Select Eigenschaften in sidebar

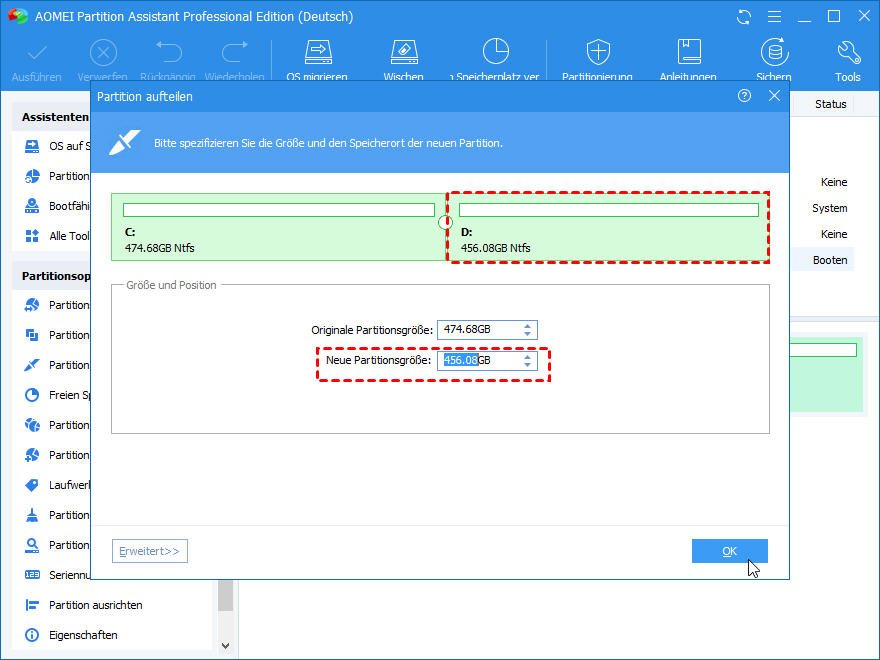click(83, 635)
